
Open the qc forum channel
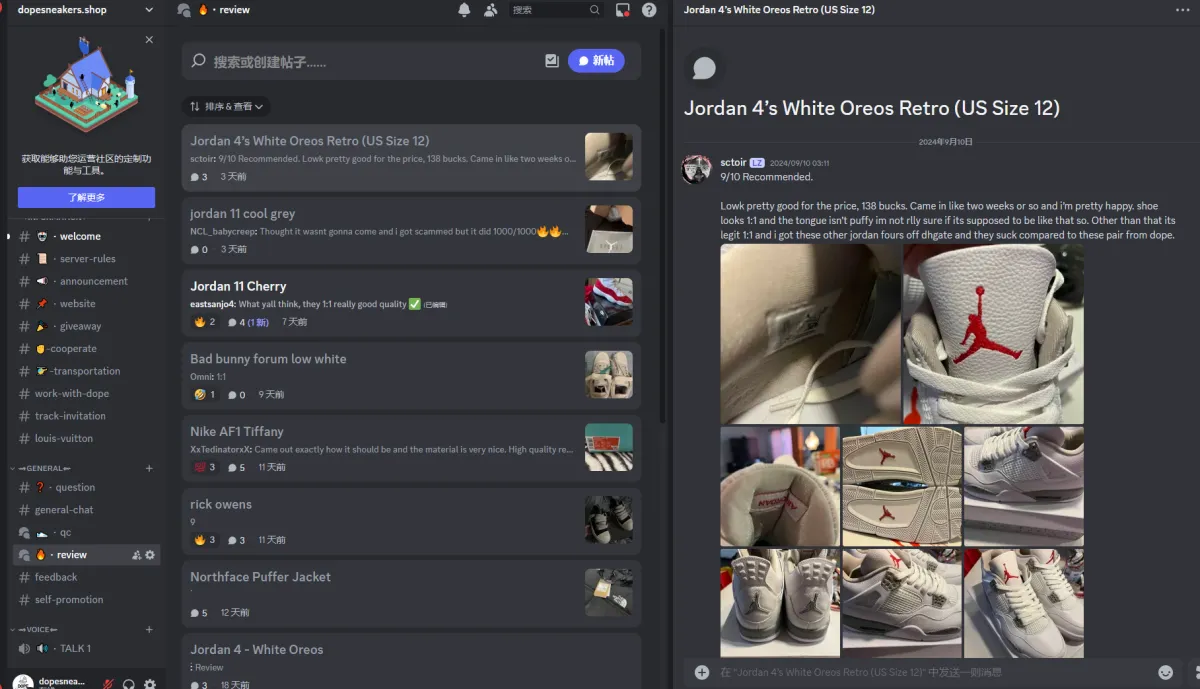click(86, 532)
